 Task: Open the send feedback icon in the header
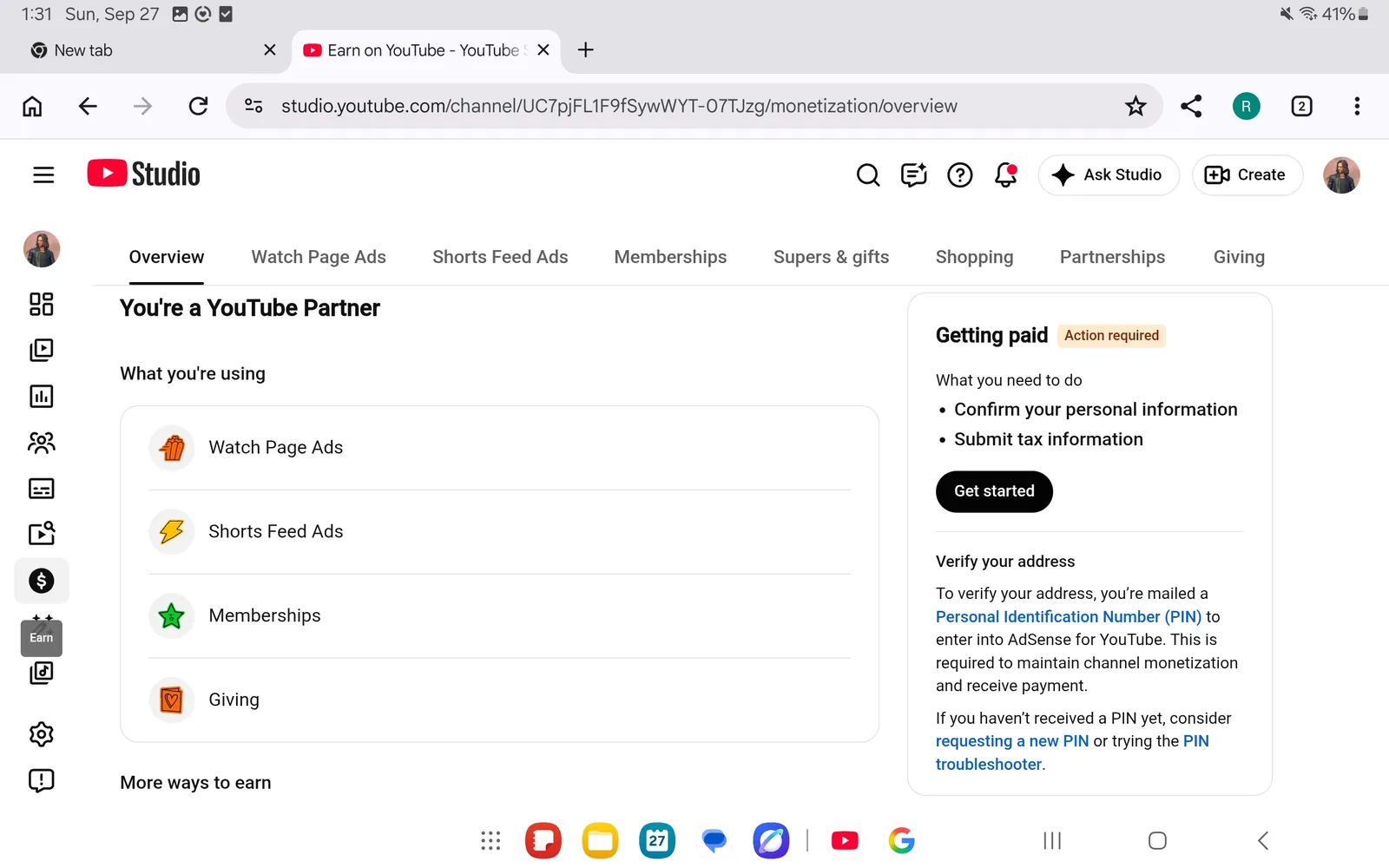914,175
